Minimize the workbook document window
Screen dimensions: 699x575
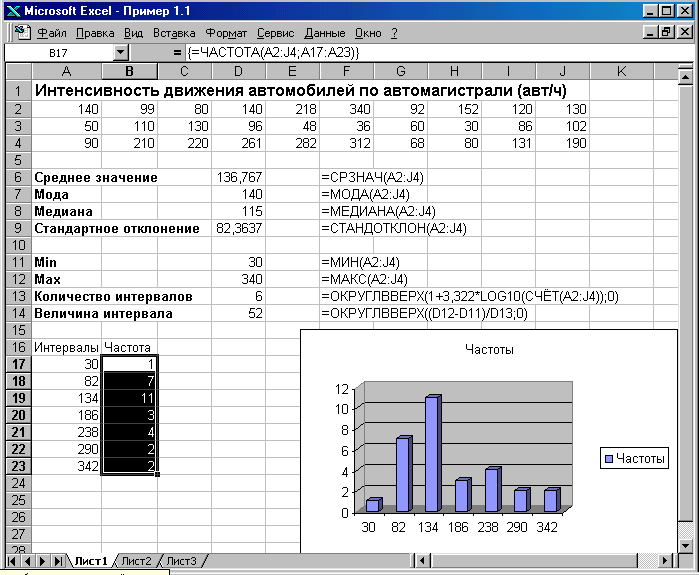click(x=651, y=32)
